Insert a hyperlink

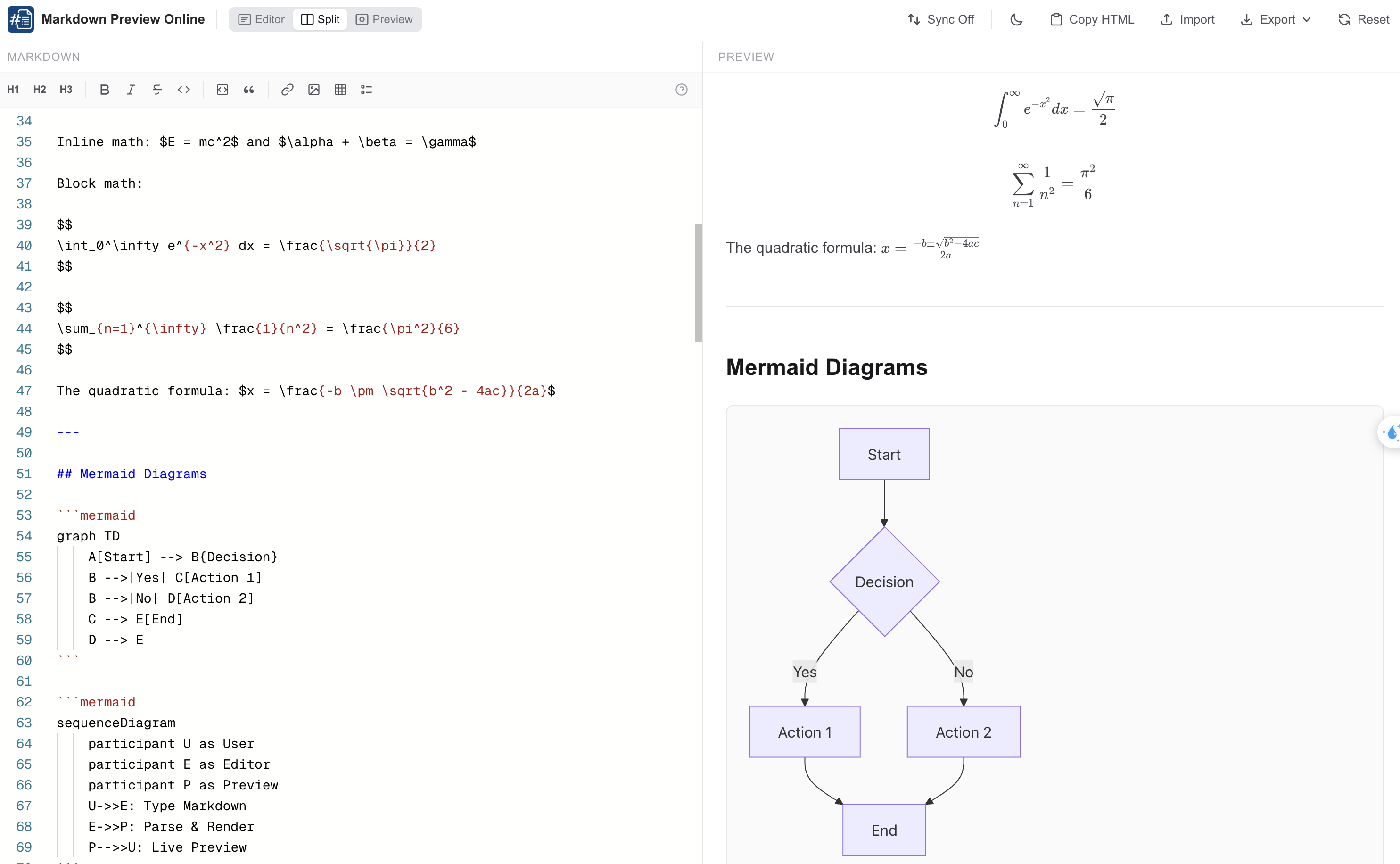click(288, 90)
